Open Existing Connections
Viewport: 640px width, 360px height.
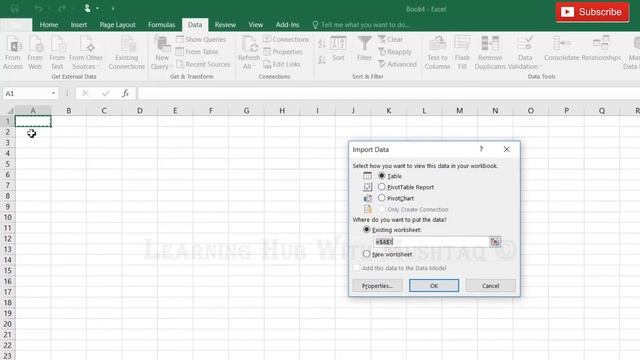(x=127, y=52)
